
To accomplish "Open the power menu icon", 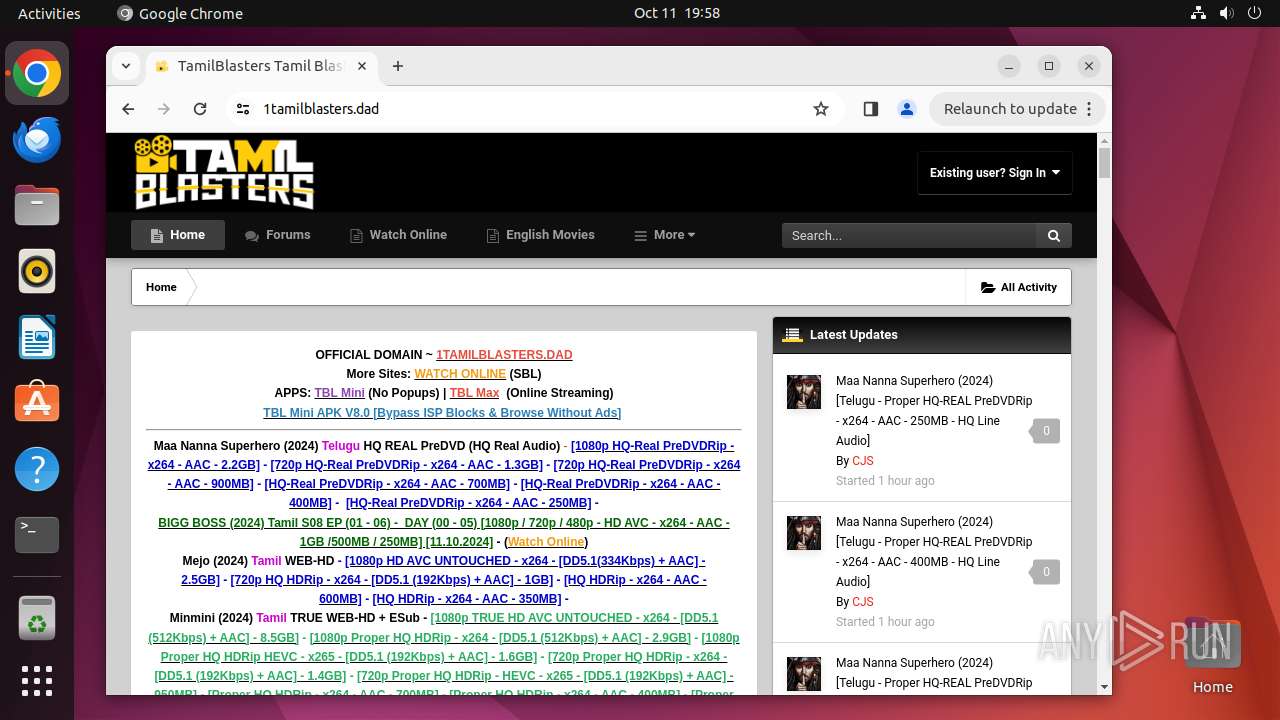I will (x=1254, y=13).
